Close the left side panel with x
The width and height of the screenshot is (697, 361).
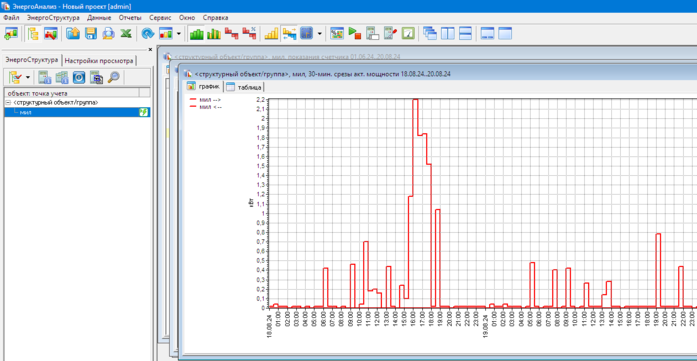[x=150, y=49]
